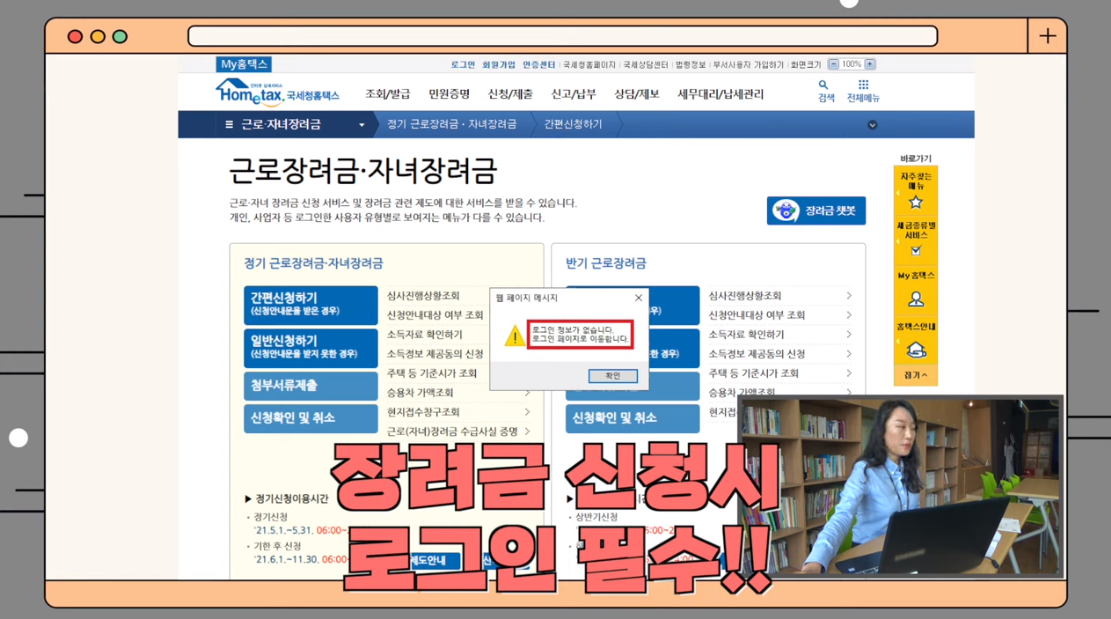Click the 부서사용자 가입하기 link

pos(748,64)
